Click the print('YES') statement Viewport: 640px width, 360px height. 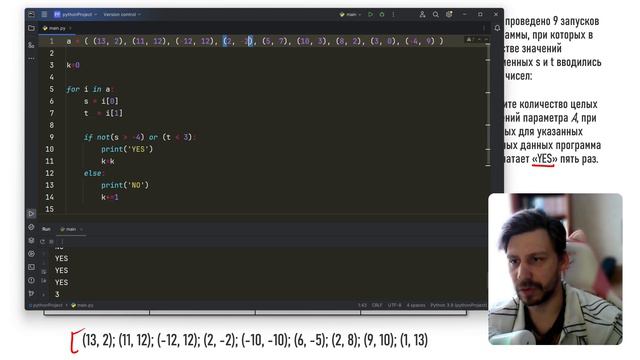coord(127,149)
